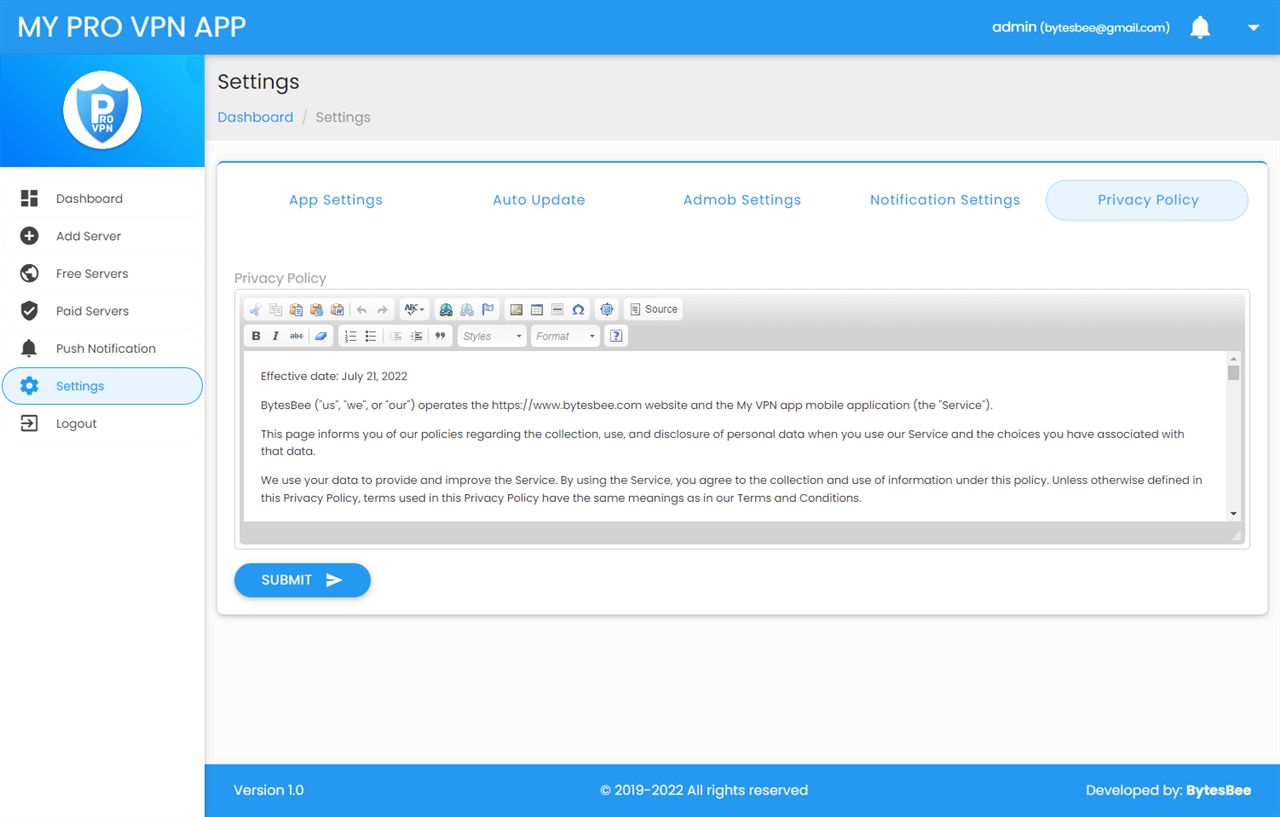Click the MY PRO VPN APP title
Viewport: 1280px width, 817px height.
coord(132,27)
